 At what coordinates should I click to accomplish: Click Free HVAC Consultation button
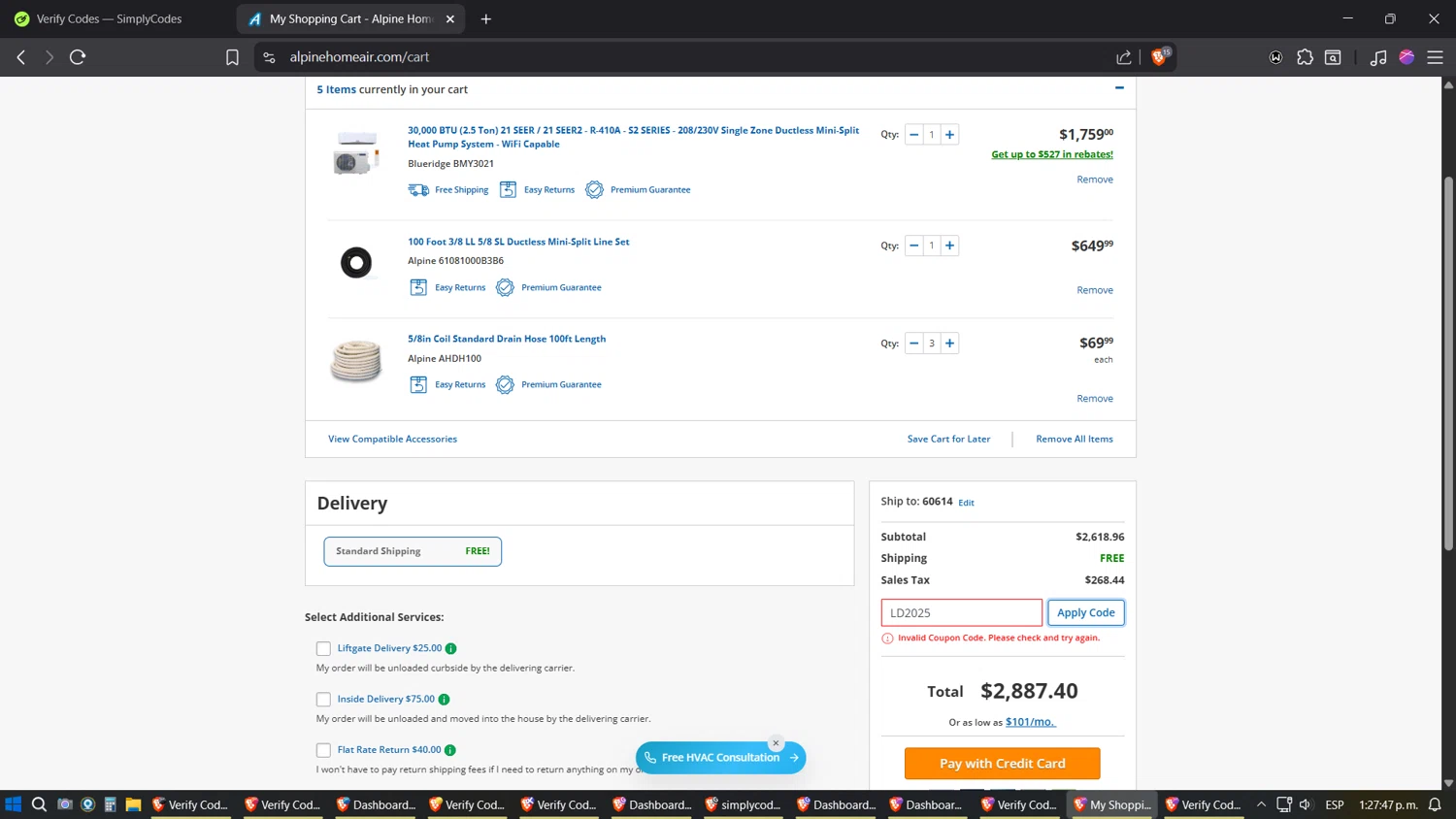point(720,758)
